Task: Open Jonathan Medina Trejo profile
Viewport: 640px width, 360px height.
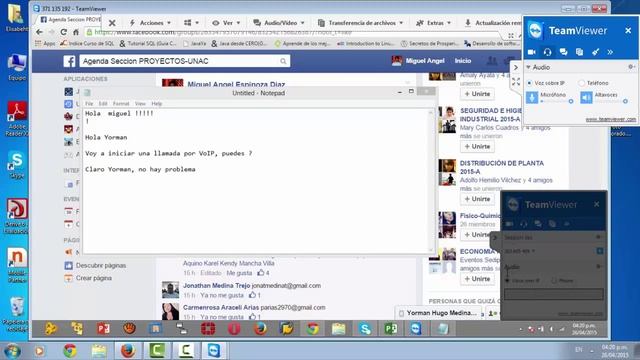Action: pyautogui.click(x=216, y=286)
